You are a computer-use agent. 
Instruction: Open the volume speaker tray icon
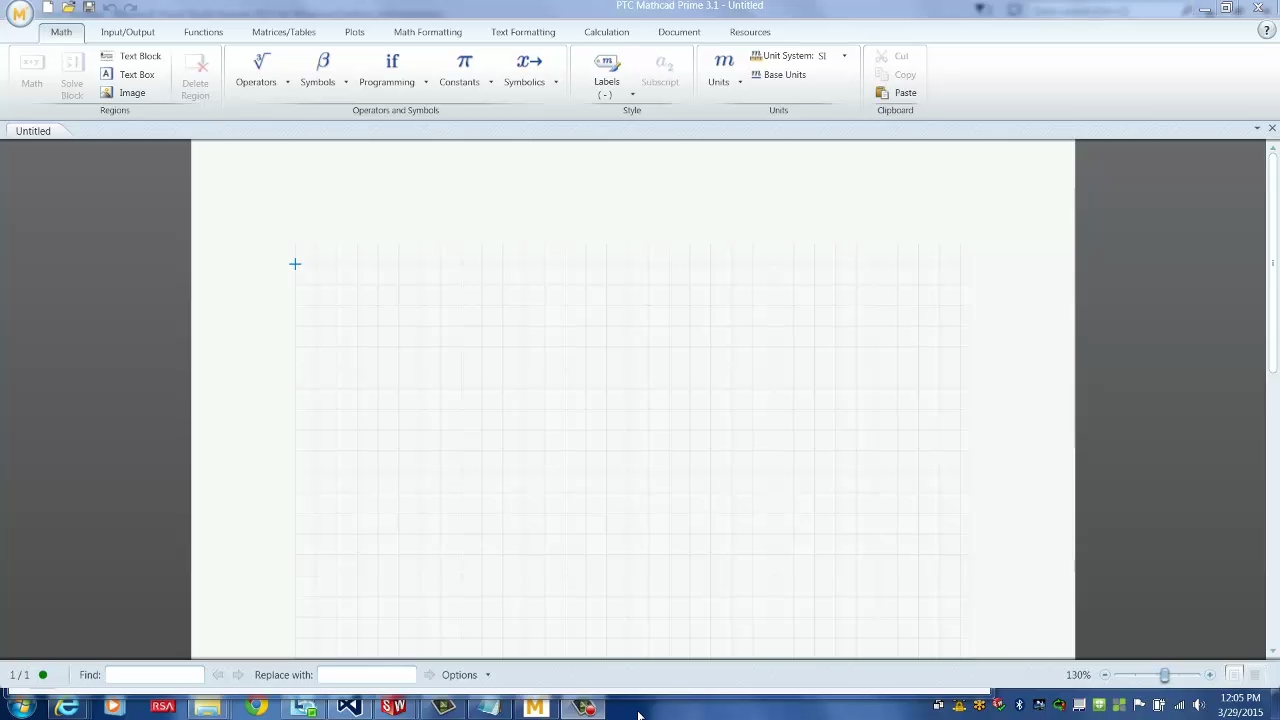click(1198, 705)
